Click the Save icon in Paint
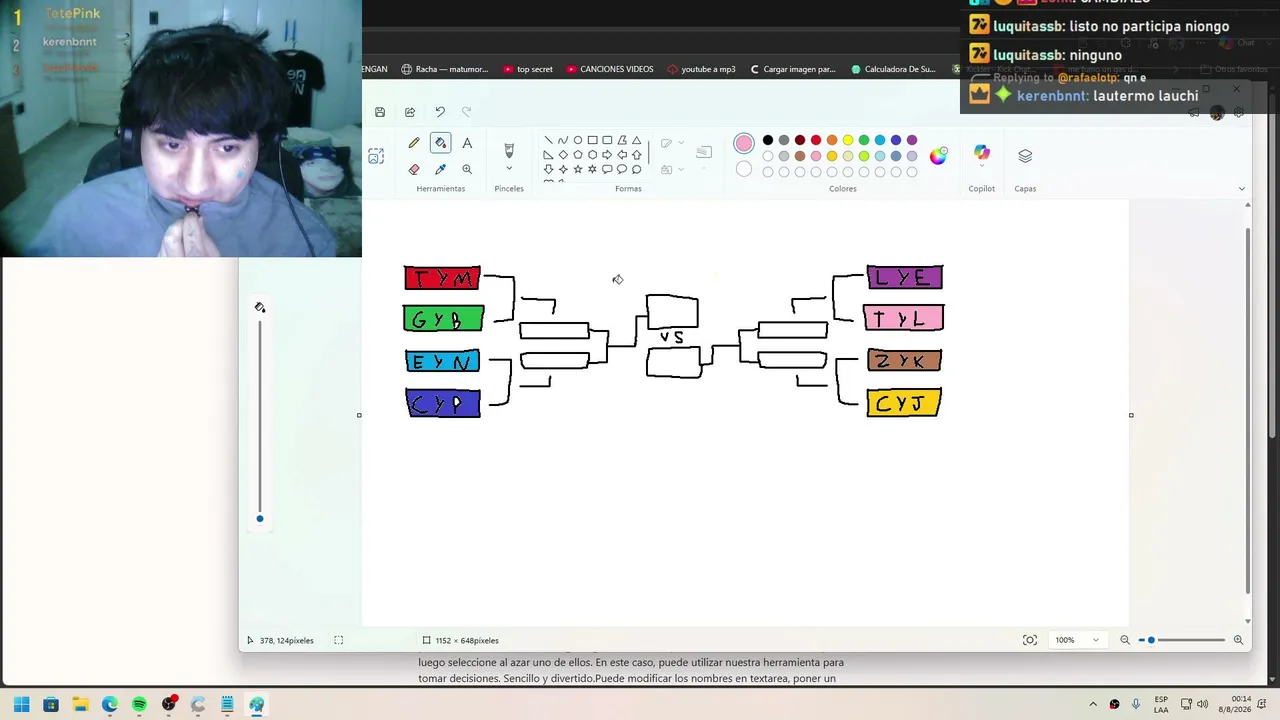 click(x=380, y=112)
